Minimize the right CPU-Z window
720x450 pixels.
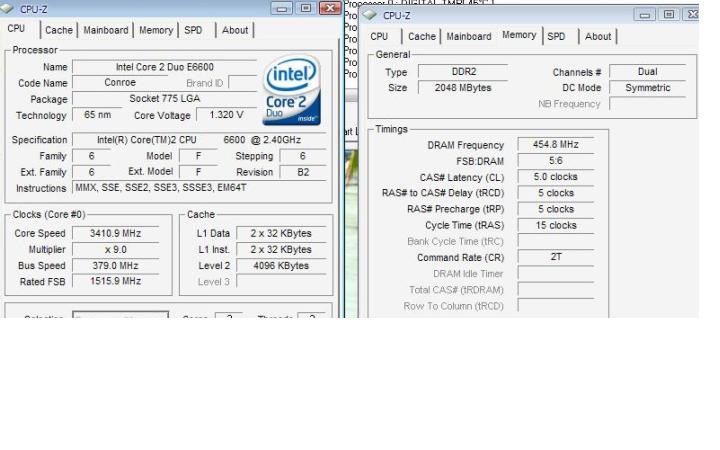coord(644,15)
